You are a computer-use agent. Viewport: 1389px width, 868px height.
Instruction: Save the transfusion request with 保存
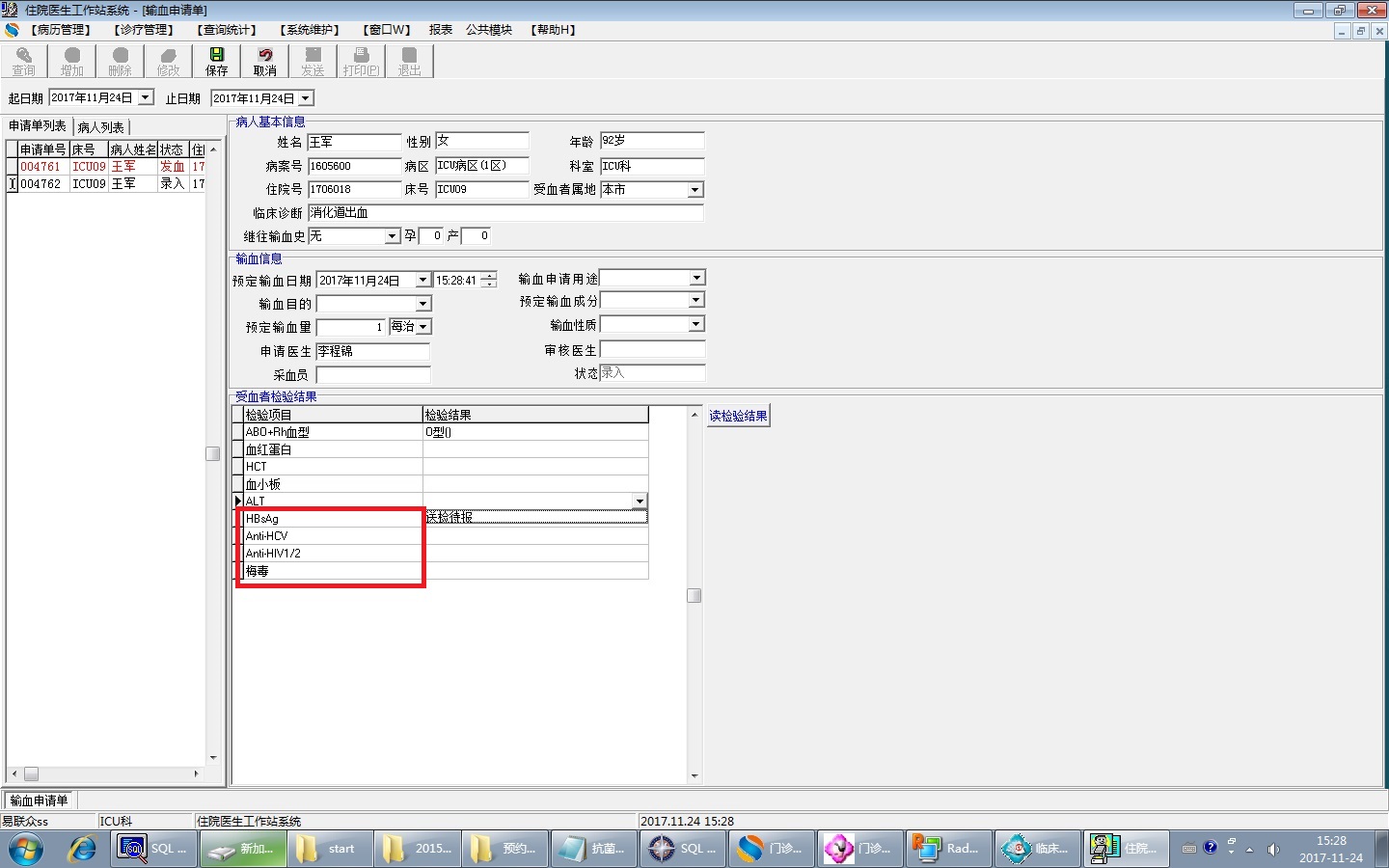pos(217,62)
